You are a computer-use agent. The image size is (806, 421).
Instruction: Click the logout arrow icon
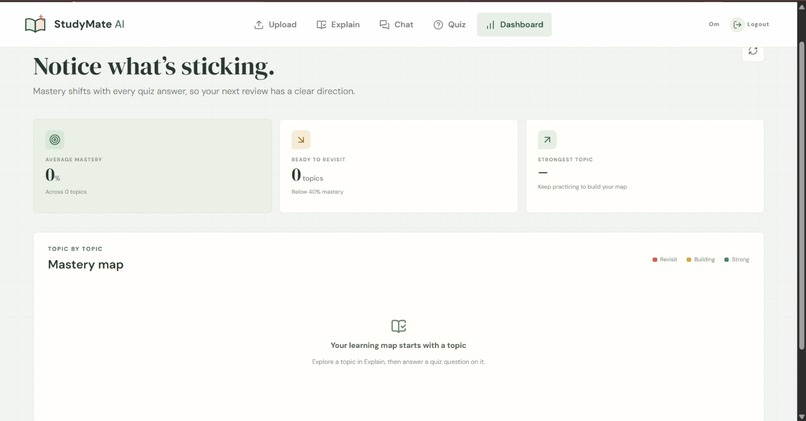click(x=737, y=24)
